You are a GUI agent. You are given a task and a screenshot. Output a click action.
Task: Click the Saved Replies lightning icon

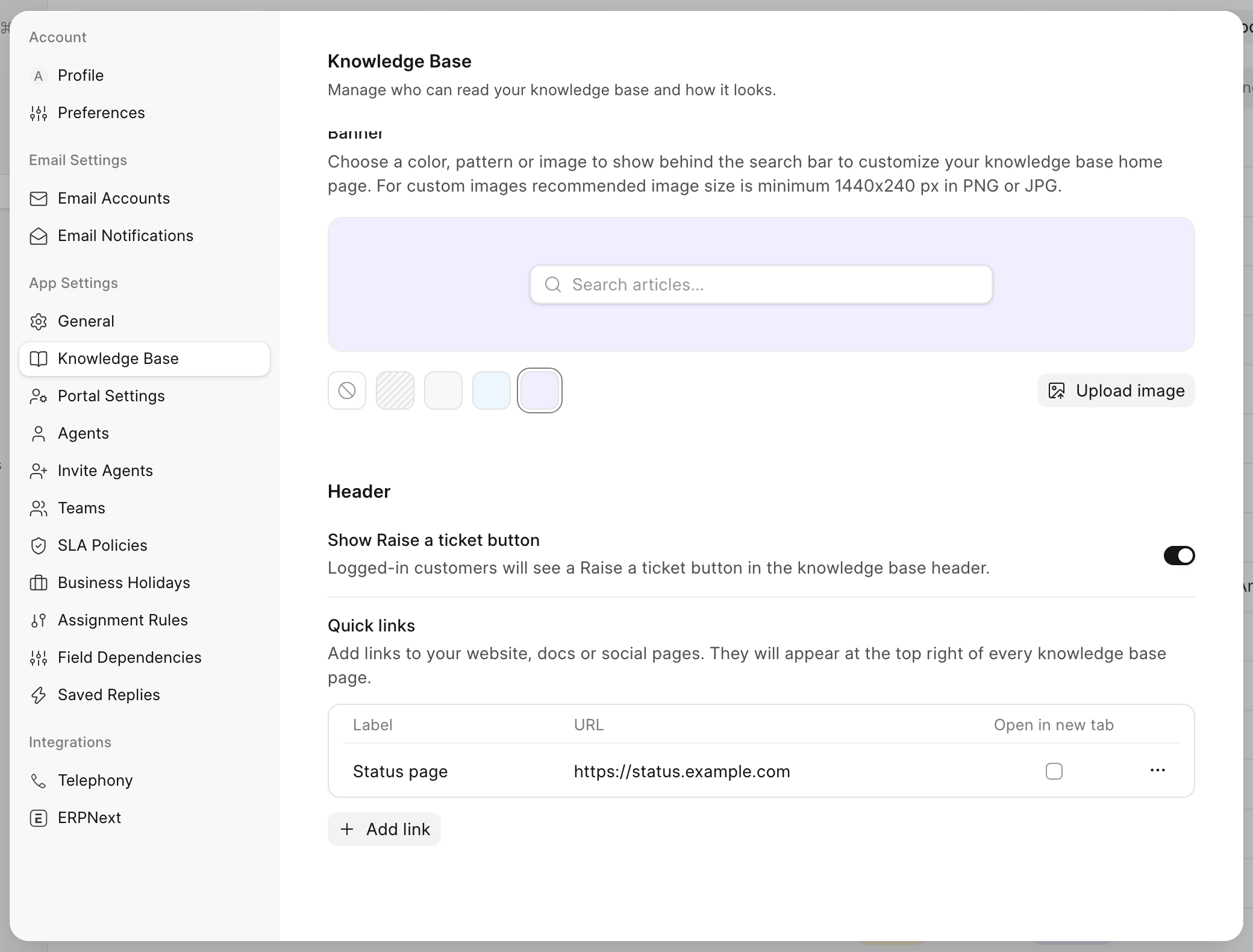(39, 695)
